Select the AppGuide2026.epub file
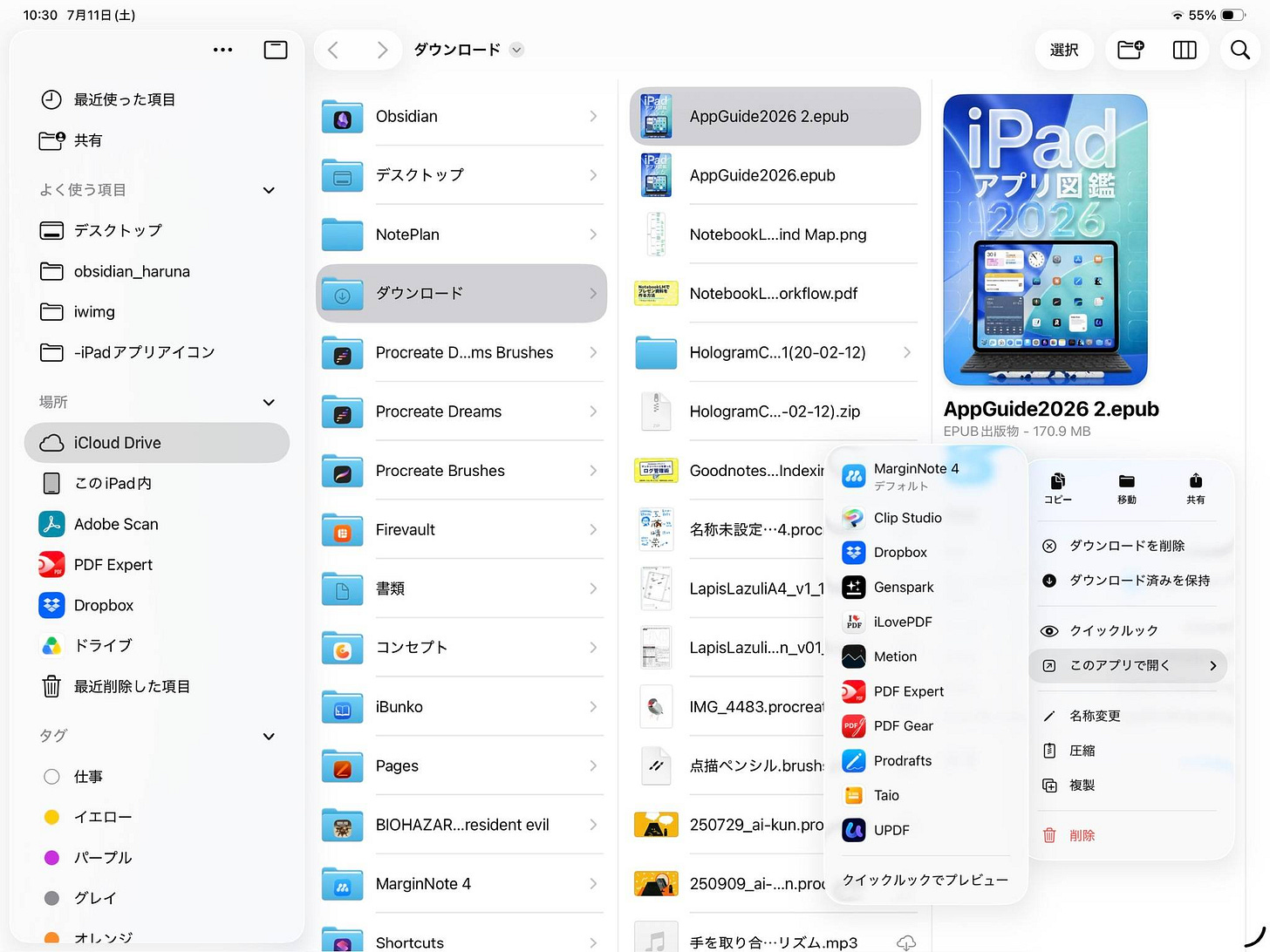 pyautogui.click(x=775, y=175)
